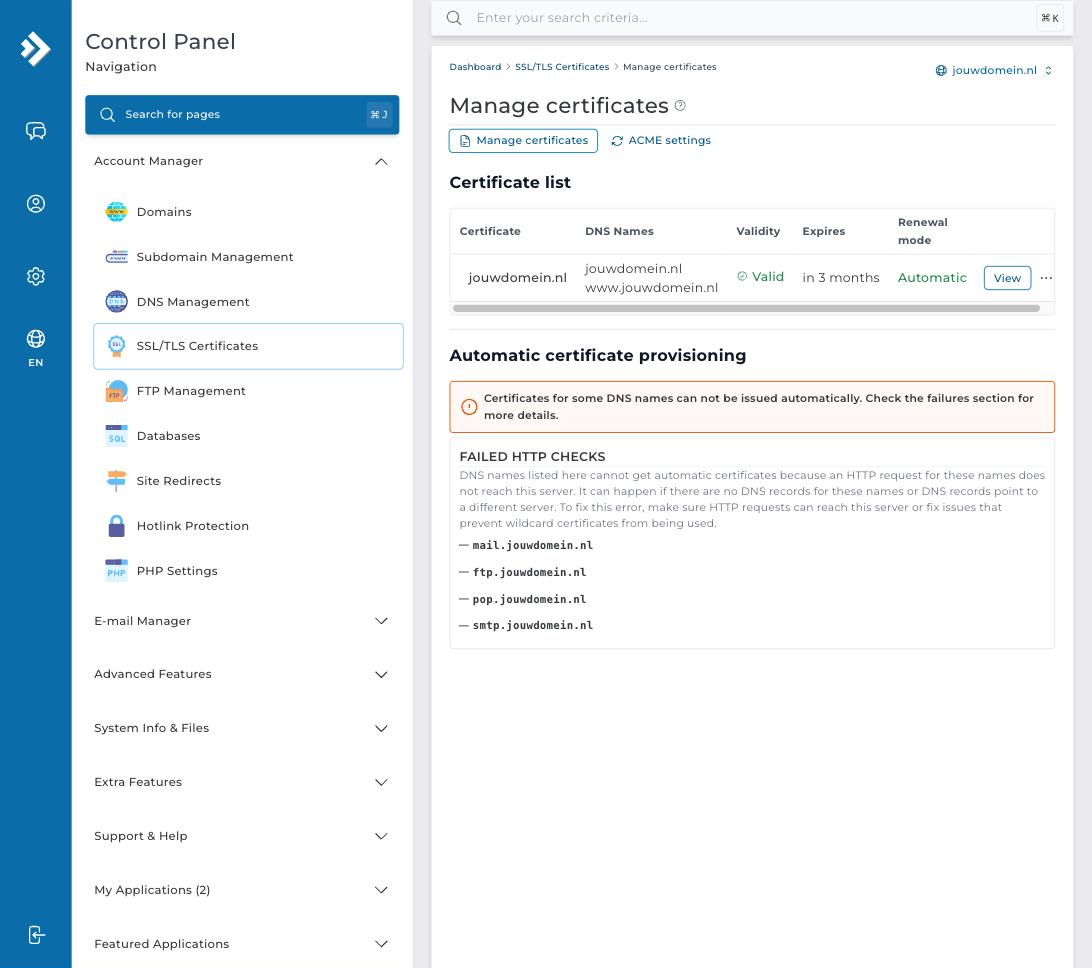Screen dimensions: 1092x968
Task: Select SSL/TLS Certificates in navigation
Action: [x=248, y=346]
